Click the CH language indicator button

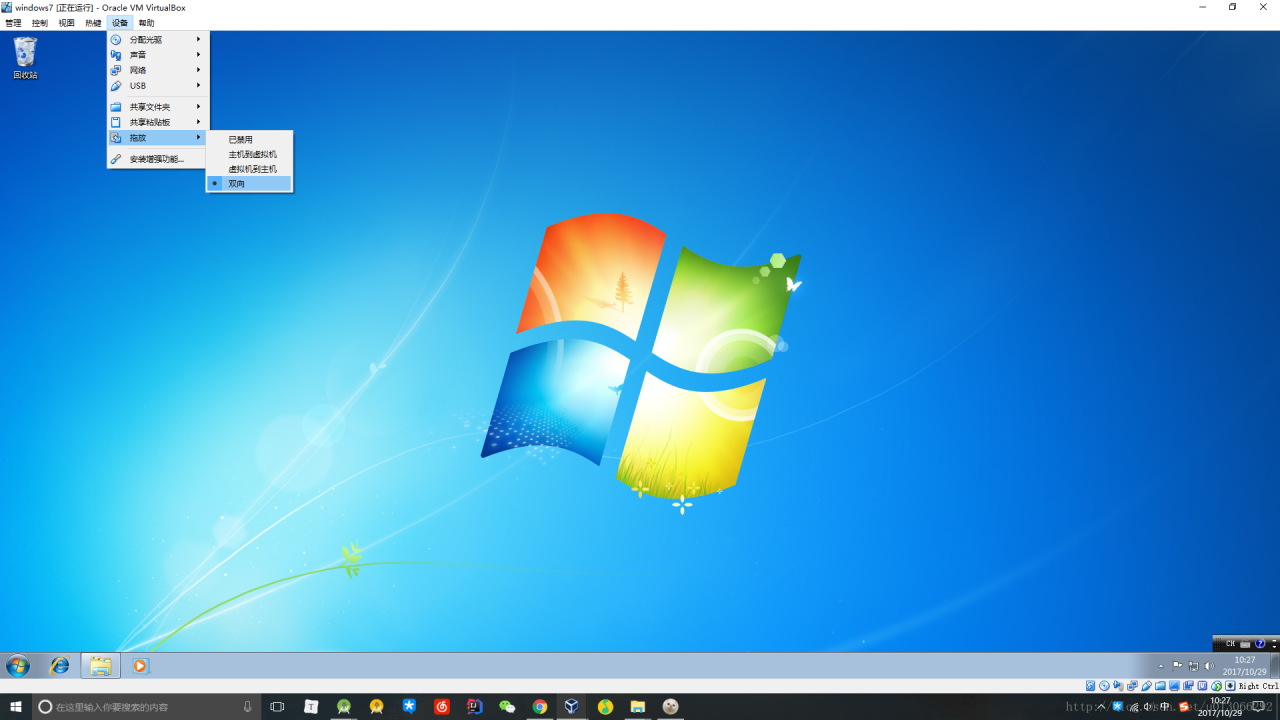coord(1230,644)
